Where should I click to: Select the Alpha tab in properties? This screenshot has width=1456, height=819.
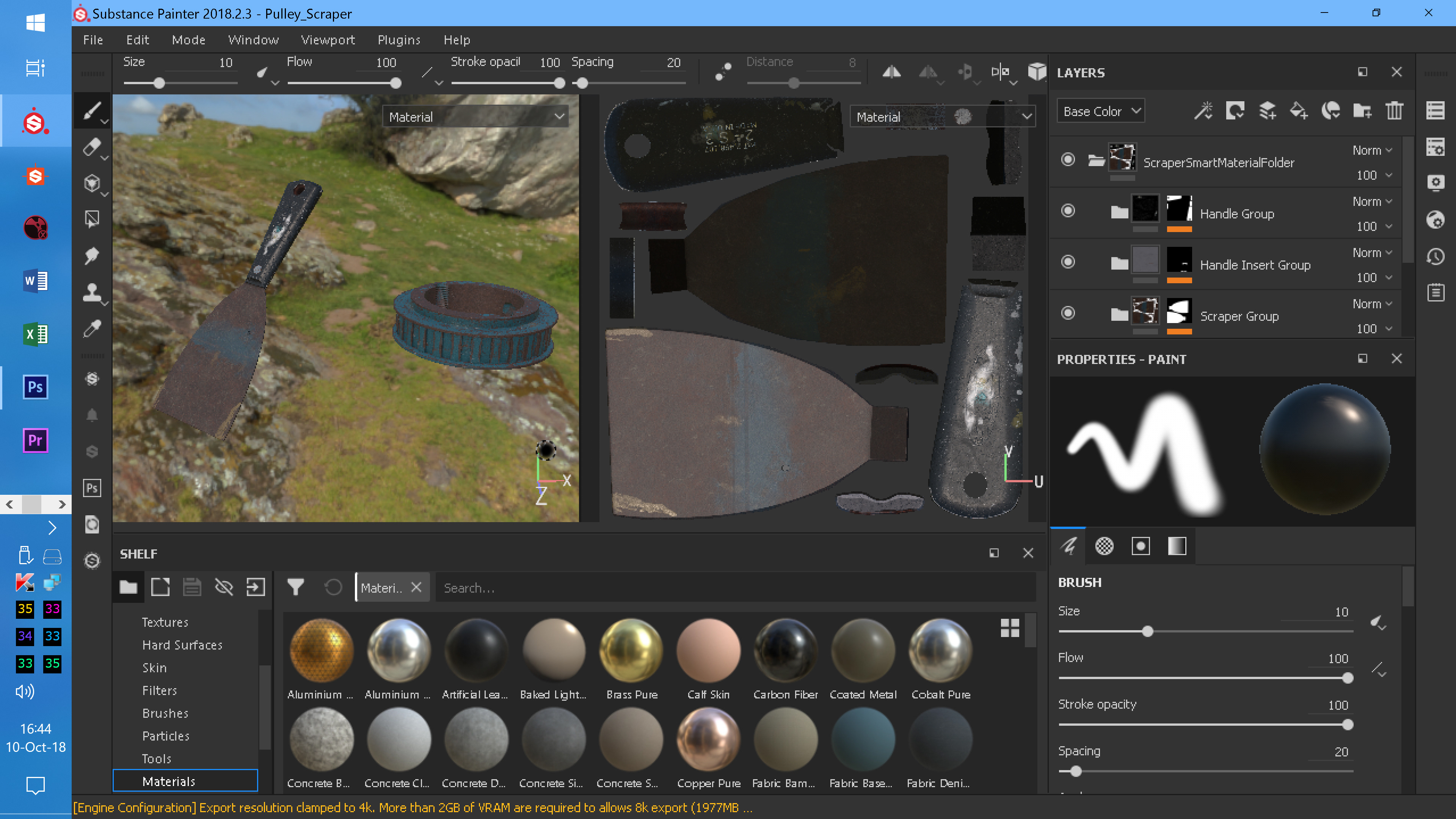click(x=1104, y=546)
